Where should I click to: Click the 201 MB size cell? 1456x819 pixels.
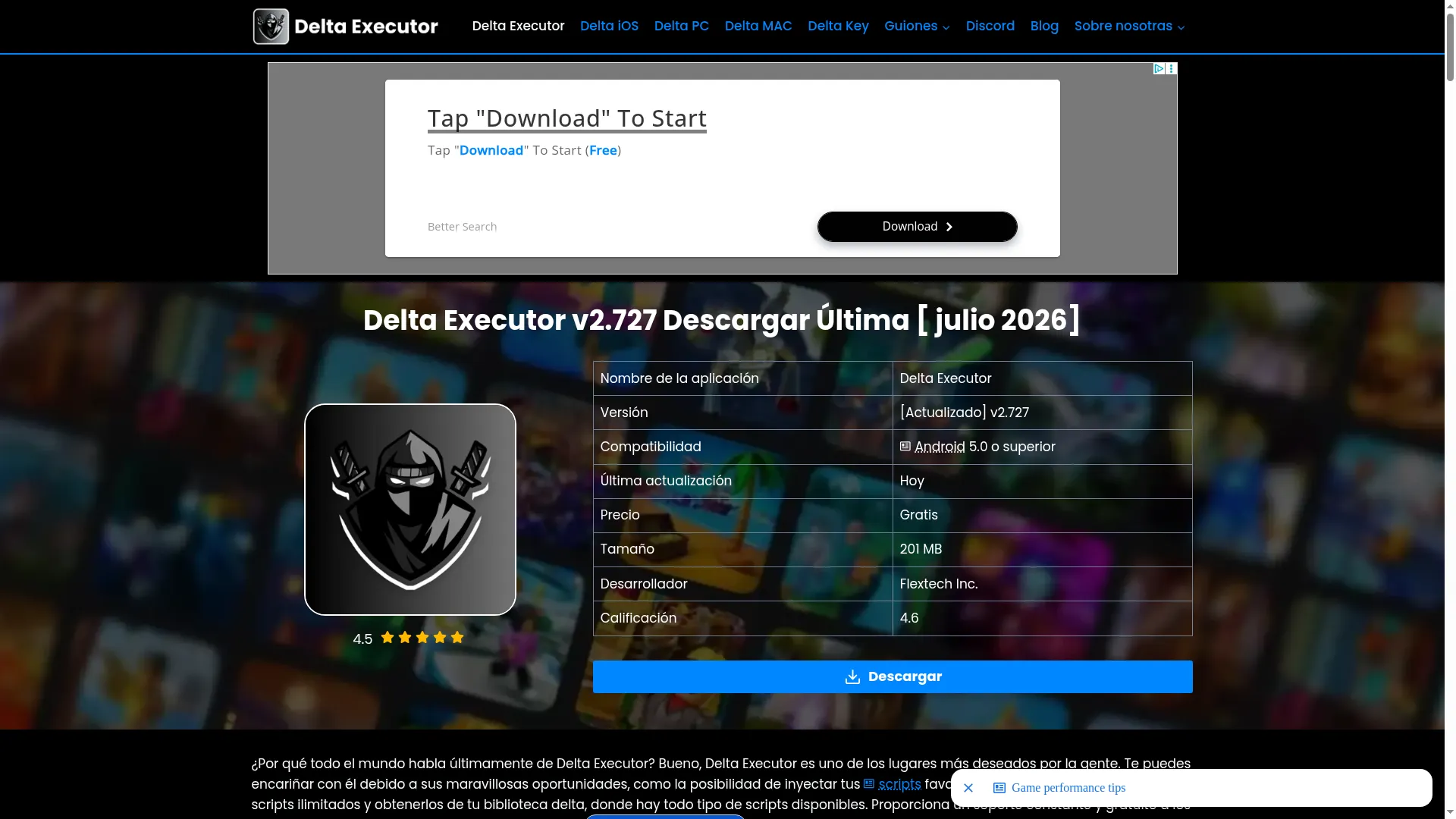click(1042, 549)
